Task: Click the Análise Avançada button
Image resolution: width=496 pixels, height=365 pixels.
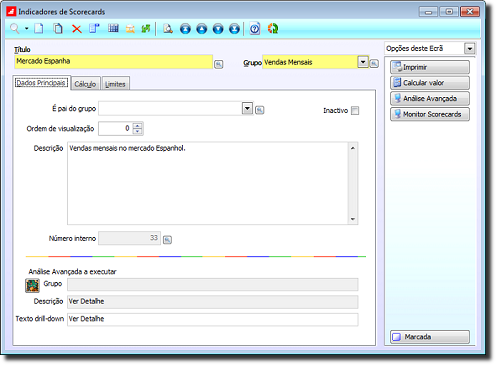Action: tap(430, 98)
